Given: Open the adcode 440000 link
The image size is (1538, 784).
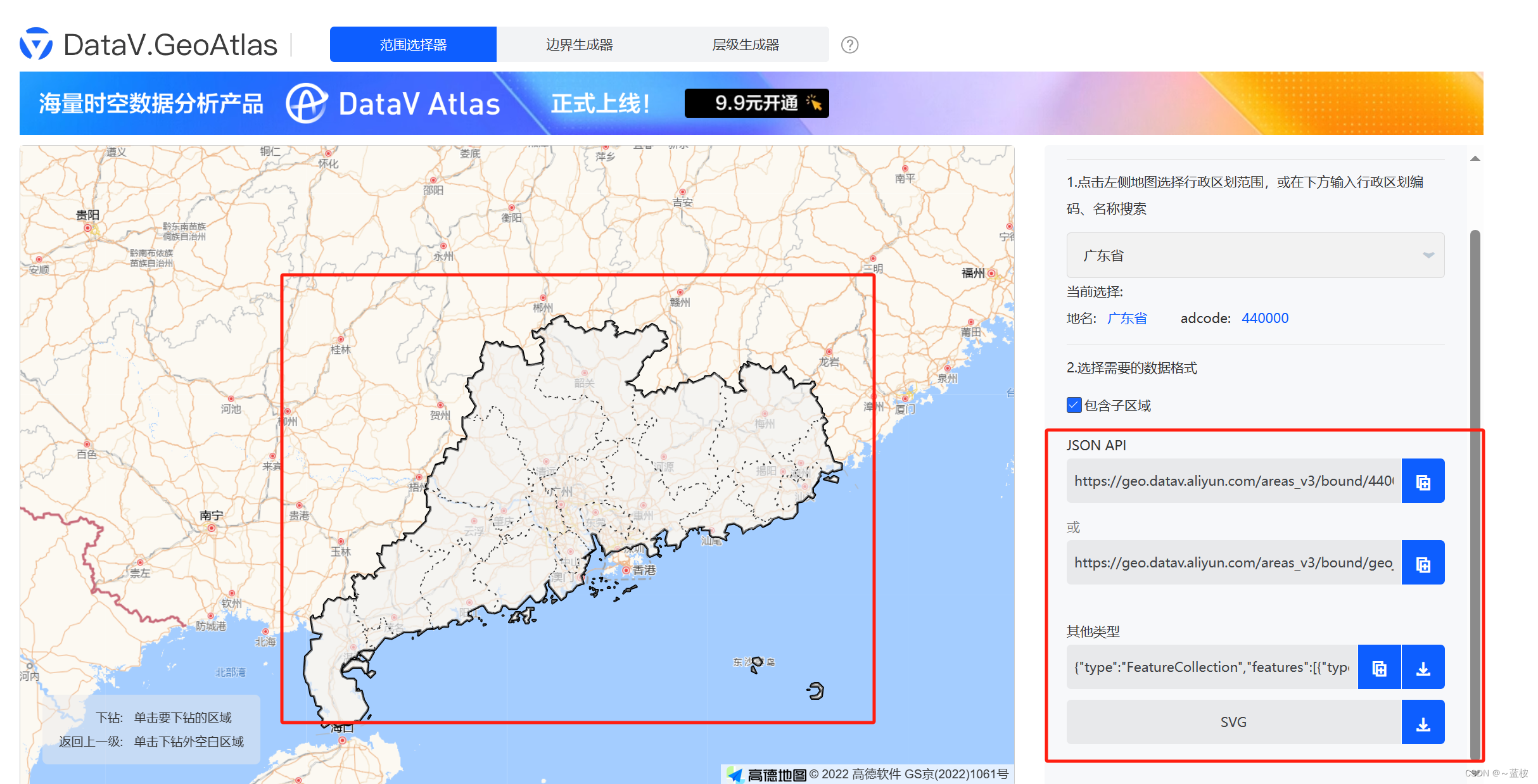Looking at the screenshot, I should point(1264,318).
